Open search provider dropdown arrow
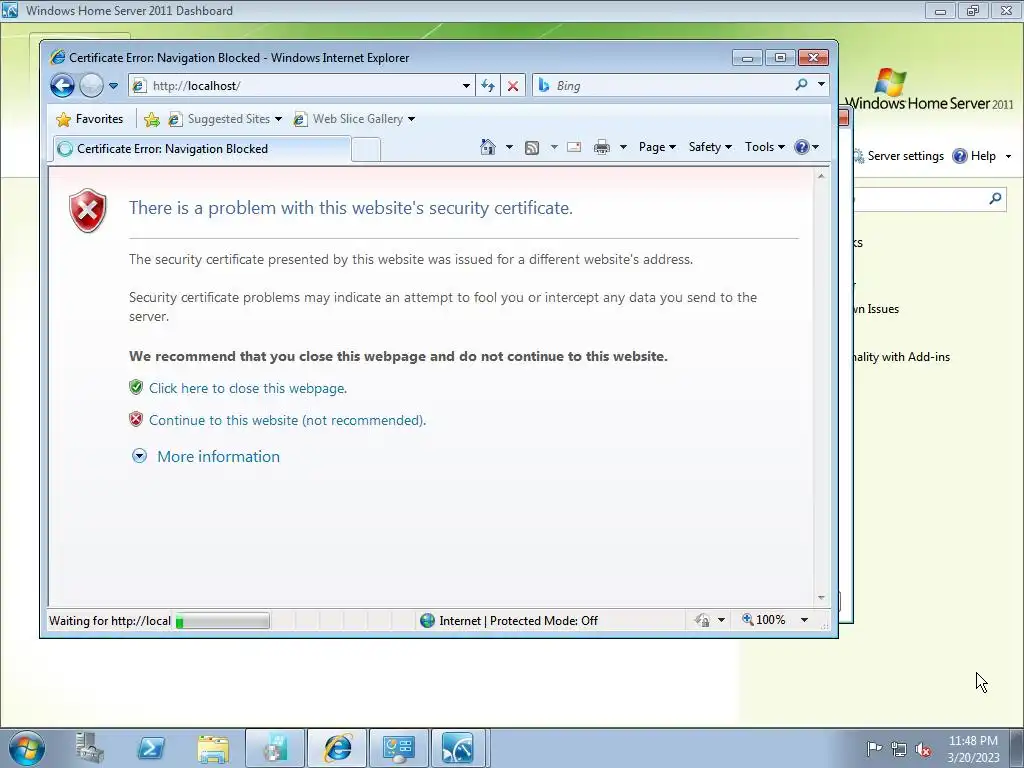This screenshot has height=768, width=1024. click(821, 84)
